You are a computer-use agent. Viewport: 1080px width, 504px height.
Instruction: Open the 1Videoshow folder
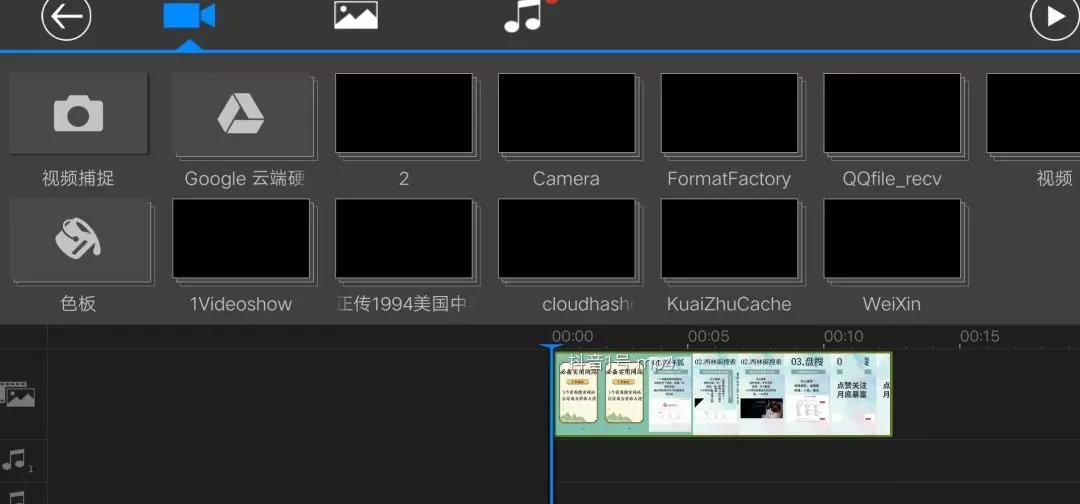coord(241,239)
